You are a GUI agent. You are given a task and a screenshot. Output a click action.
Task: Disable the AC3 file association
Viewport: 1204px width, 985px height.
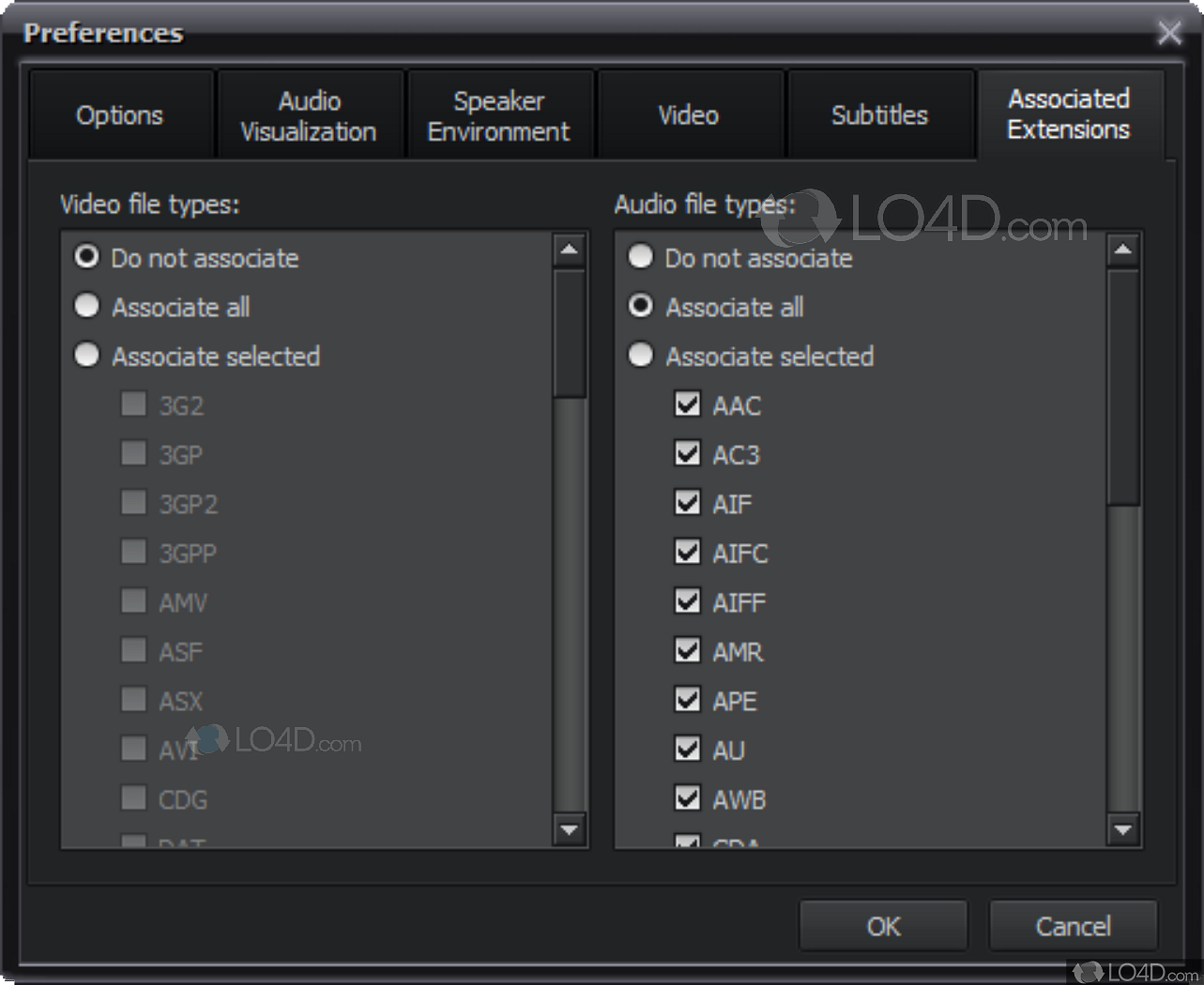687,453
